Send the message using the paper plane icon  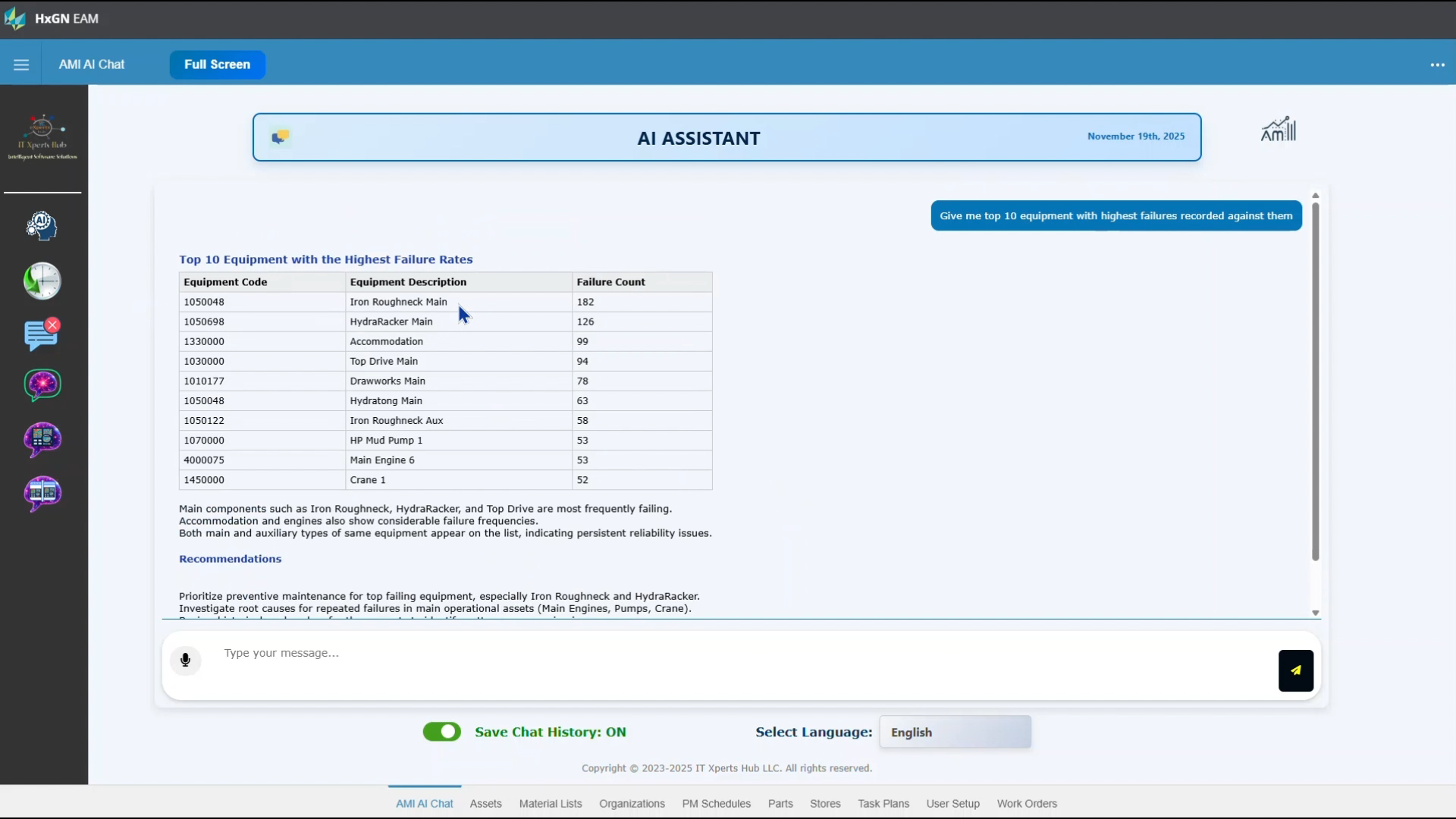[x=1295, y=670]
